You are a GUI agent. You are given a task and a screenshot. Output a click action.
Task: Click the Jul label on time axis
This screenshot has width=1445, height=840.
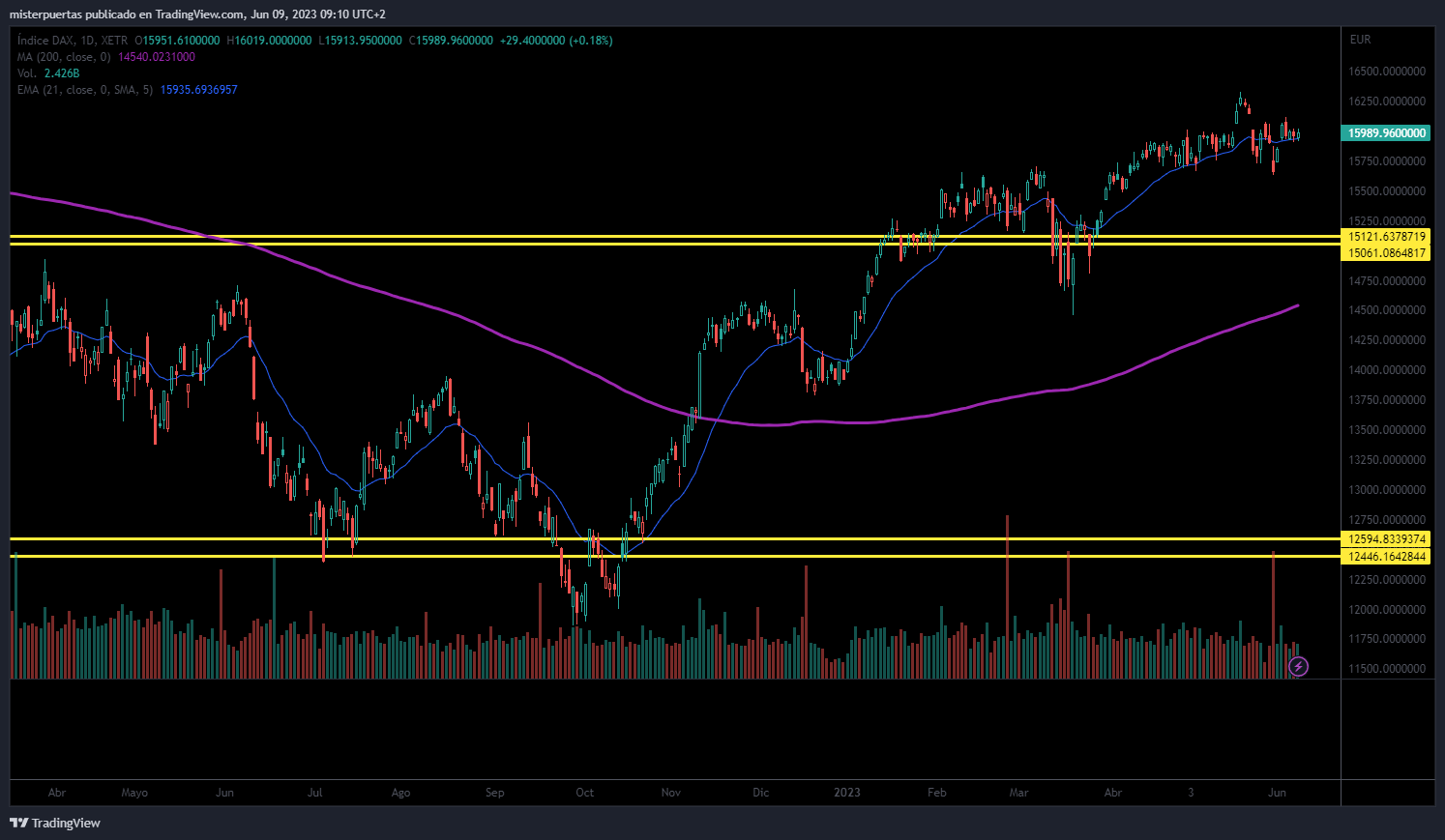click(315, 793)
